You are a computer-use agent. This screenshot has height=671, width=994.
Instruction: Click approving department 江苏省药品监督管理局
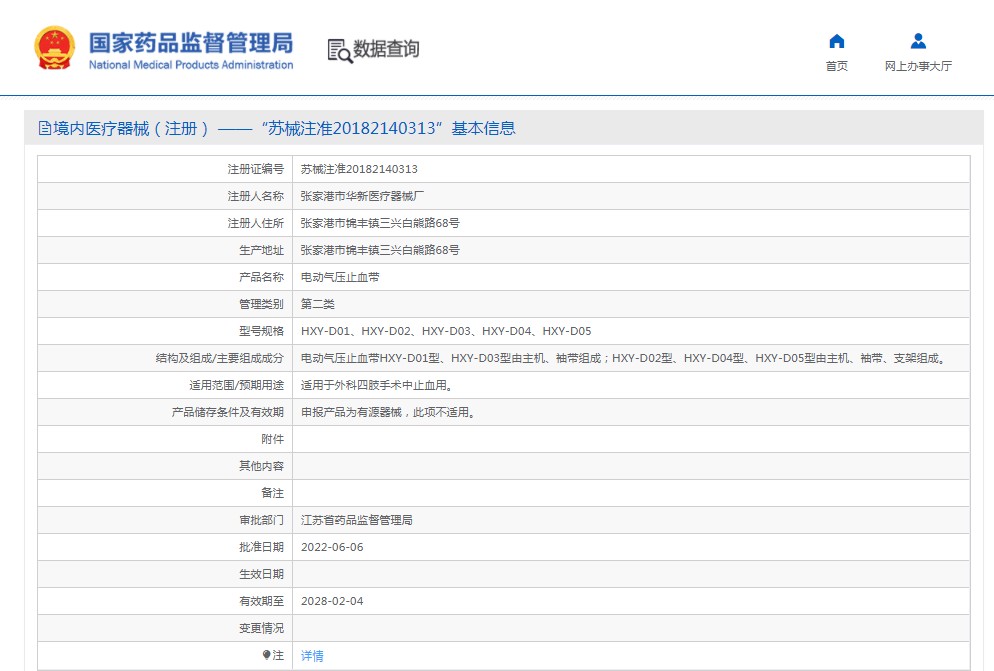[357, 520]
